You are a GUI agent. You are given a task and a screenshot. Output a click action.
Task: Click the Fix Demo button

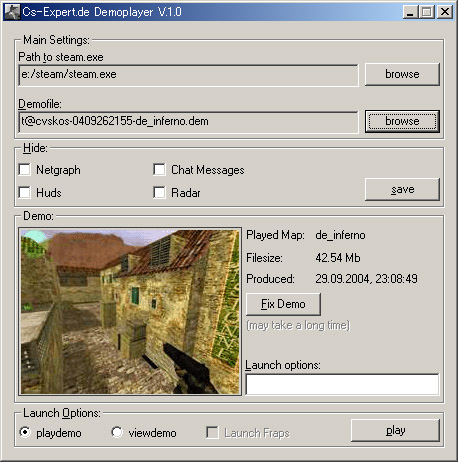click(283, 304)
